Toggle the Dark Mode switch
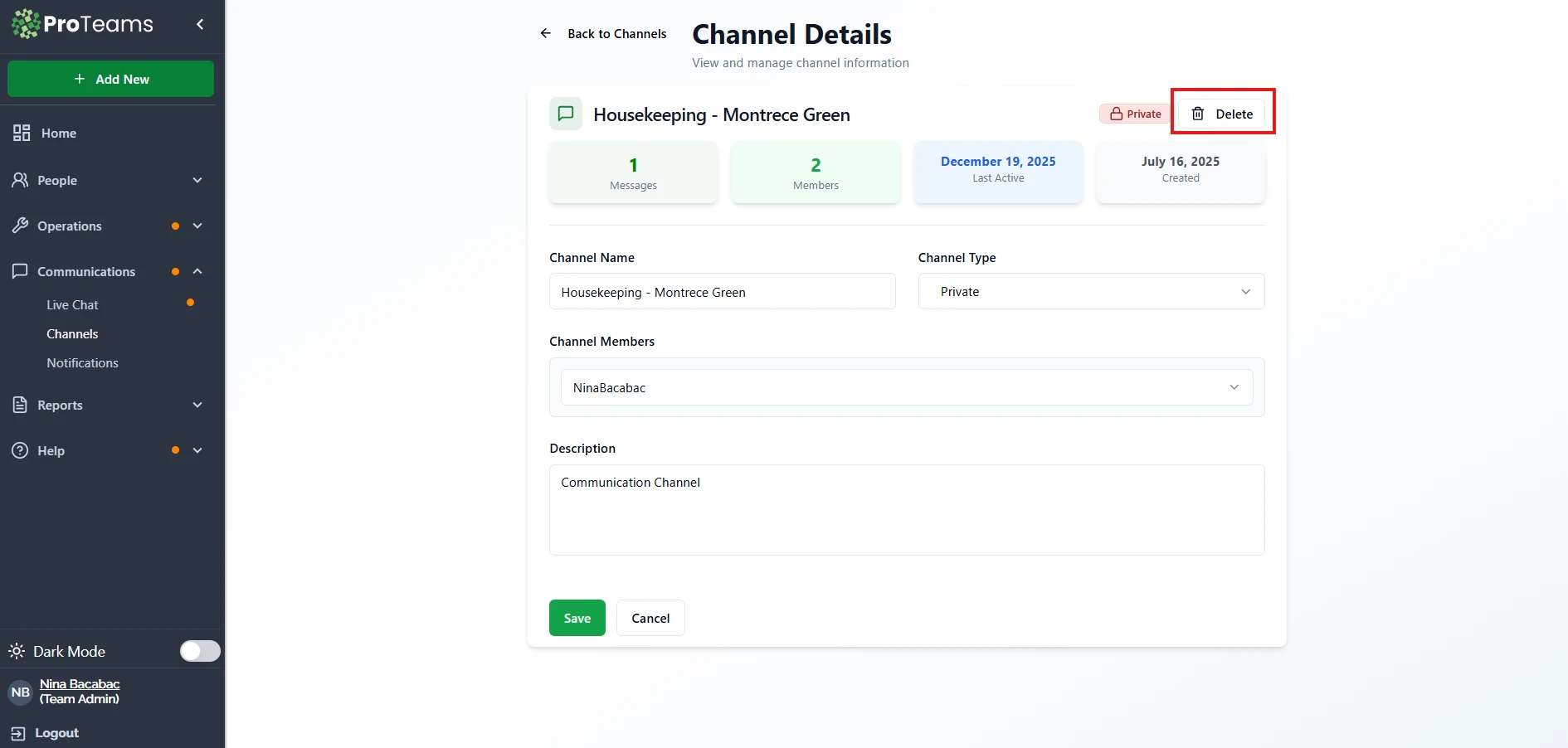 (x=200, y=651)
